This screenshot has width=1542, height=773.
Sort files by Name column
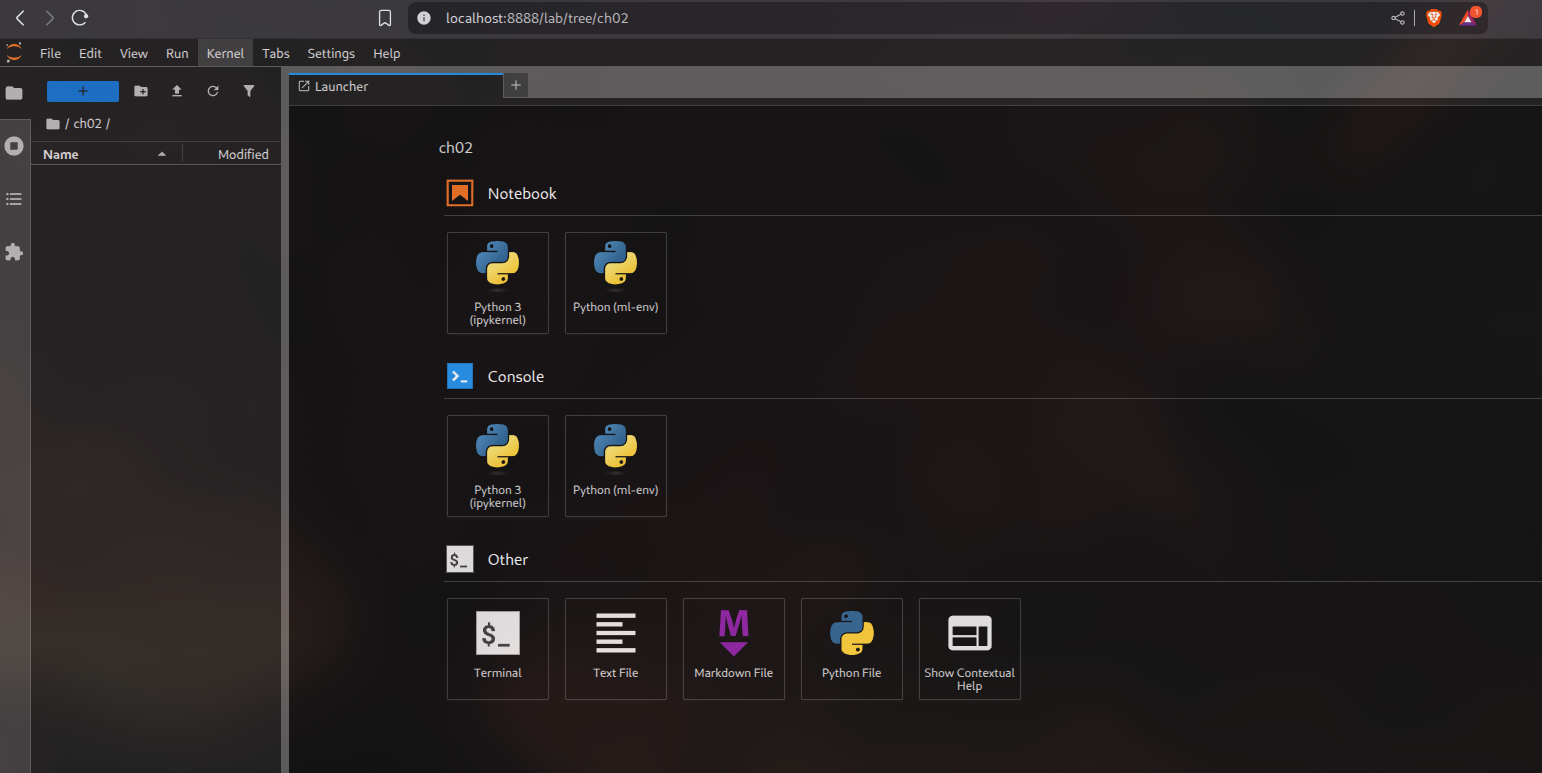[x=61, y=154]
